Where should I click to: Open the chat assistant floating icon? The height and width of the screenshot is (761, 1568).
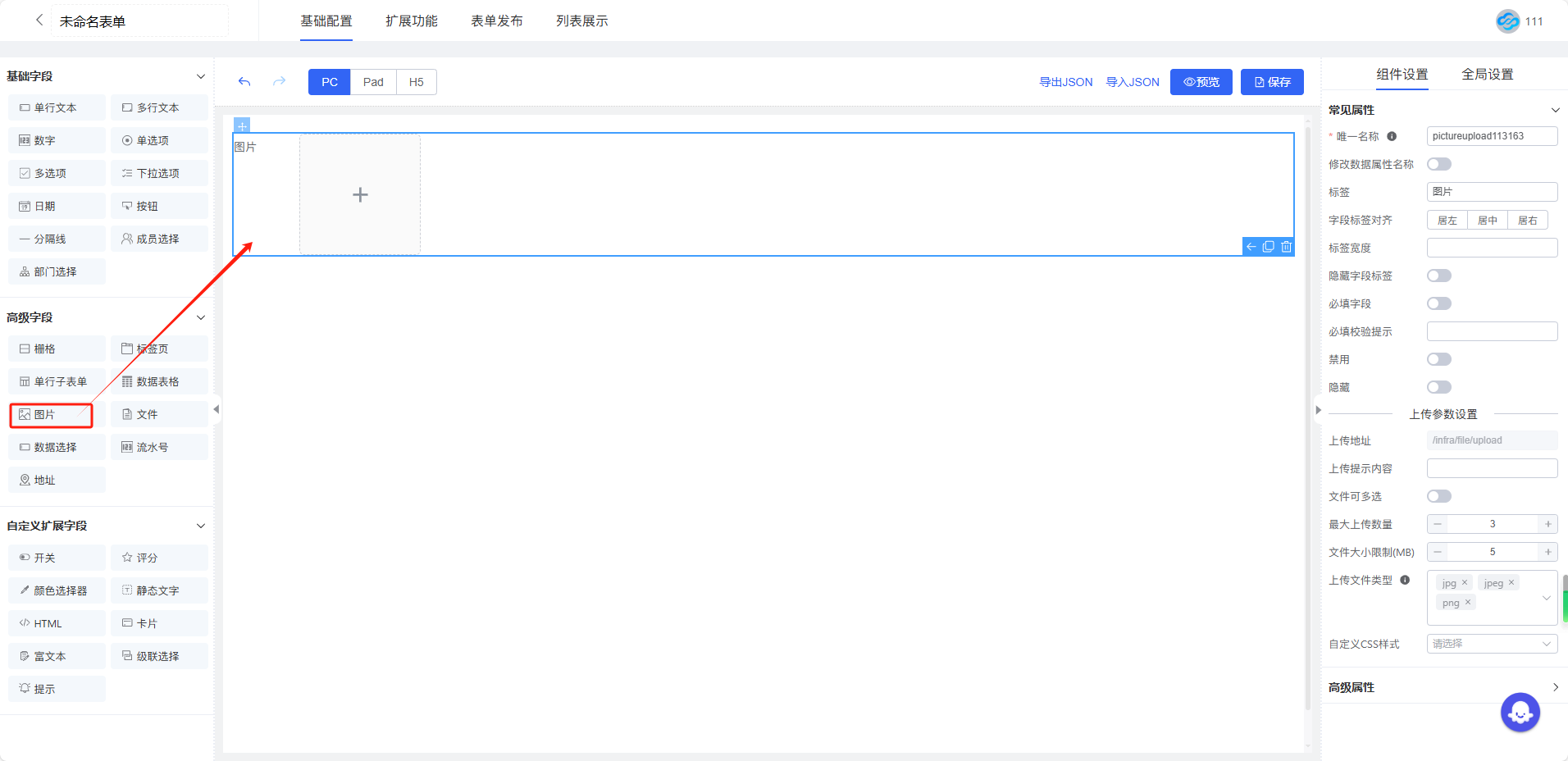[1520, 713]
